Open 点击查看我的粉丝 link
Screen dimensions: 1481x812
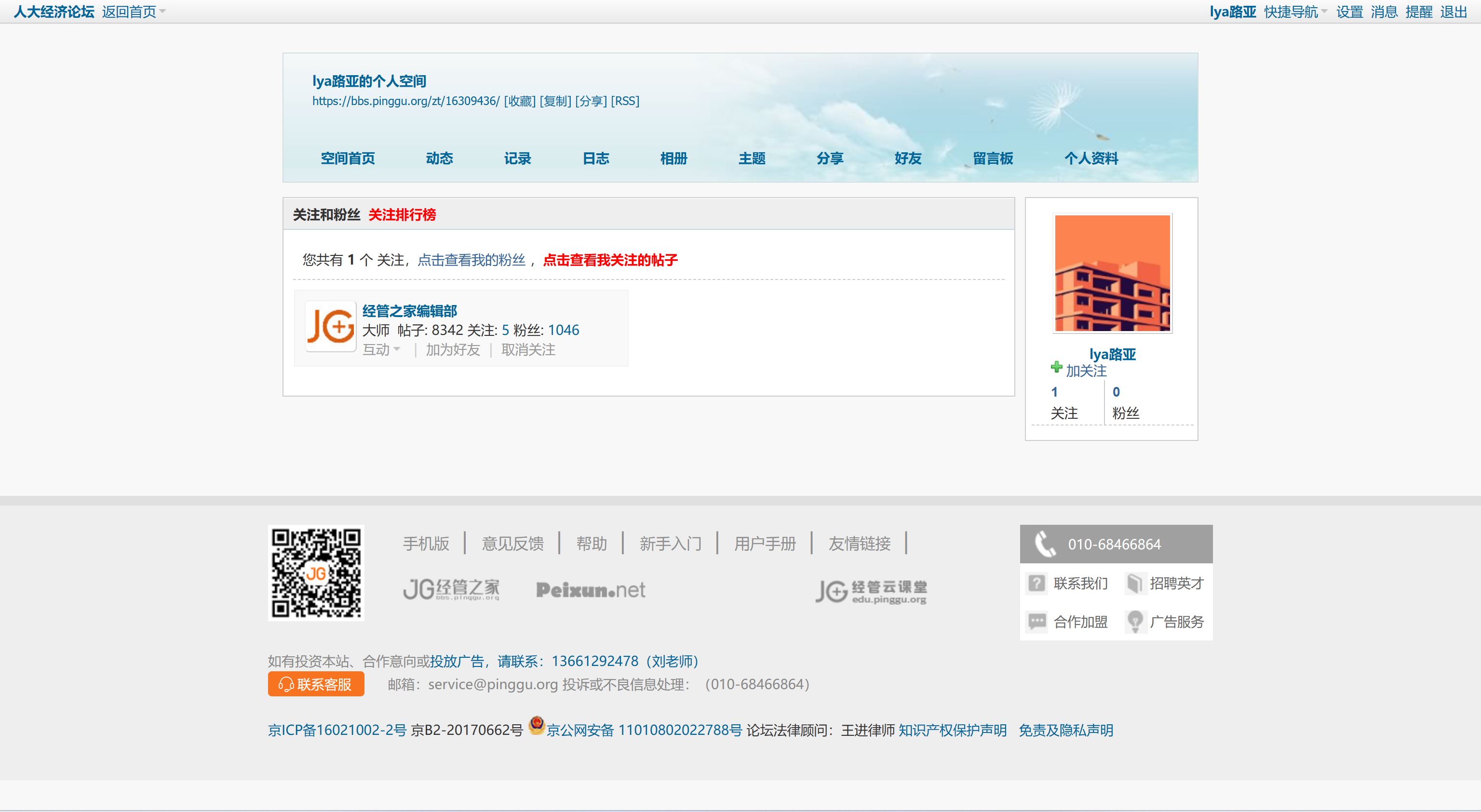[471, 260]
